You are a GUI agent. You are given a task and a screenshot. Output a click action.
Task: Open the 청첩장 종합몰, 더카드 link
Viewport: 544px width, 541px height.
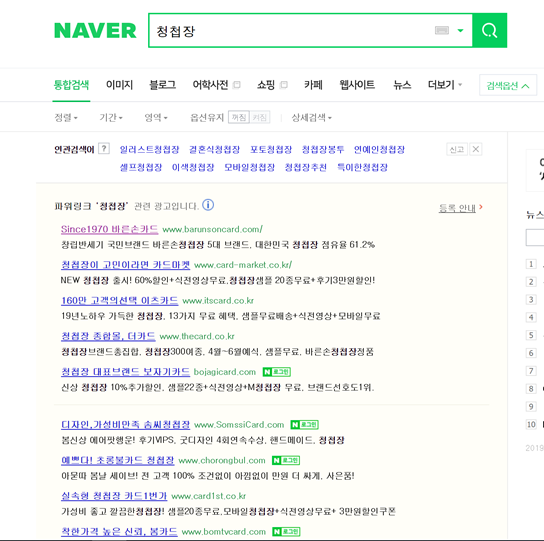[108, 336]
